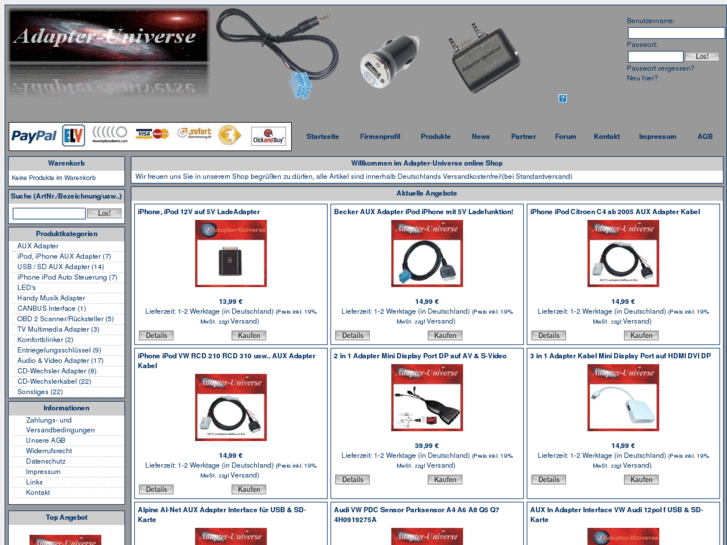Click the iPhone iPod 12V LadeAdapter thumbnail
Screen dimensions: 727x545
(231, 253)
